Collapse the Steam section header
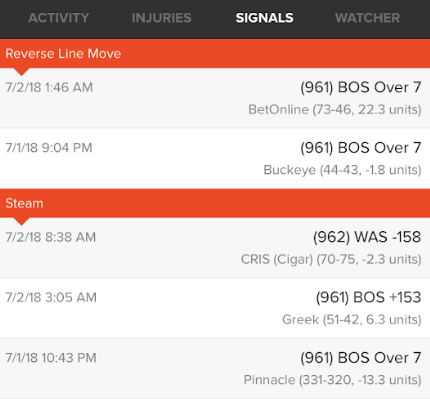Screen dimensions: 430x399 (x=215, y=203)
